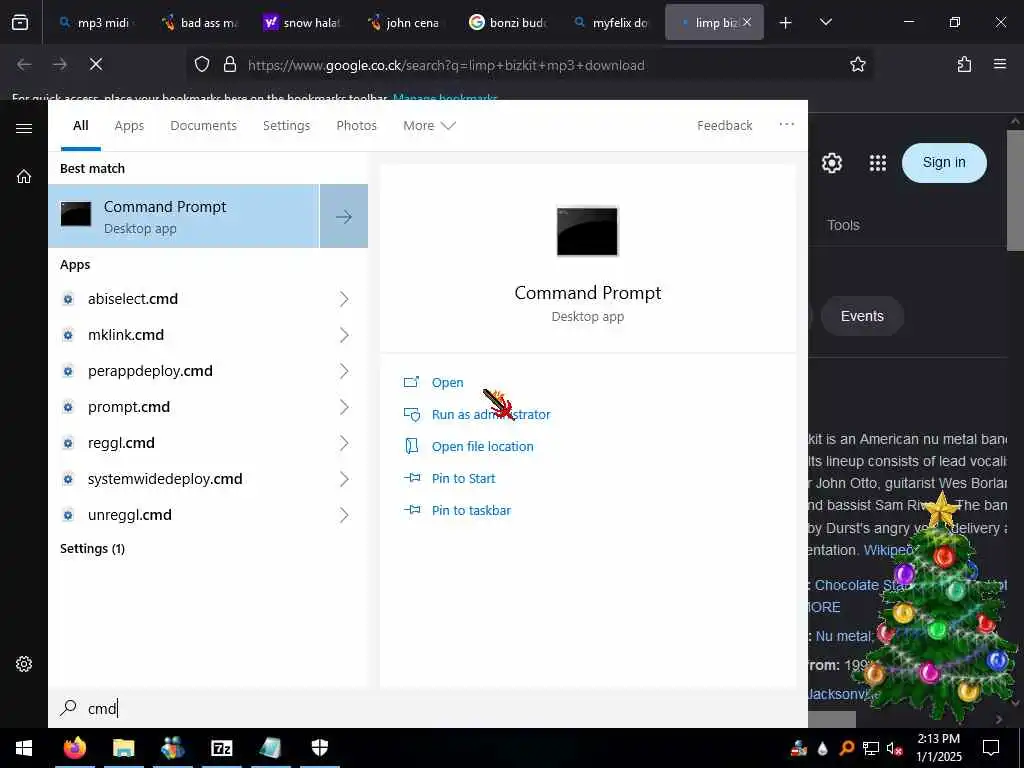Open Firefox extensions puzzle icon

pyautogui.click(x=964, y=64)
